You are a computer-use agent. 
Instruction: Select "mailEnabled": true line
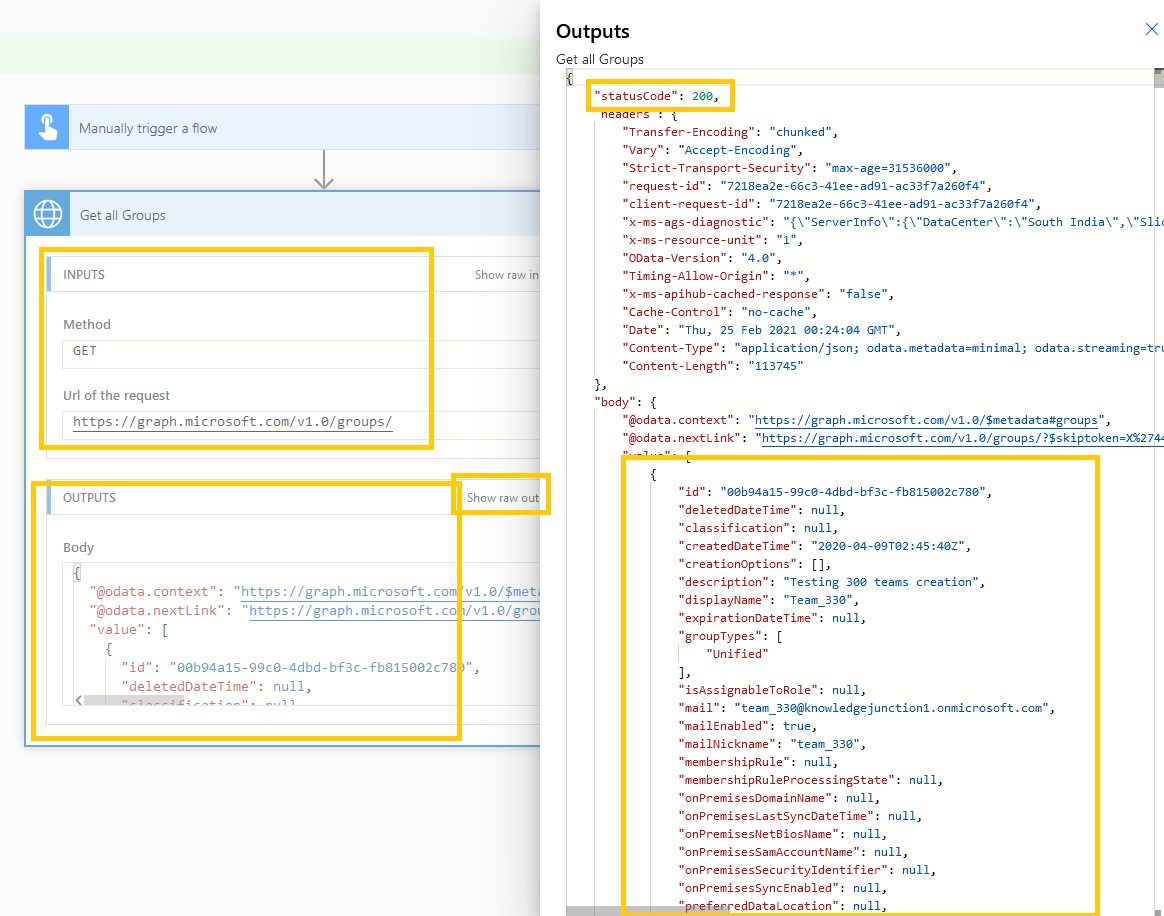pos(748,726)
